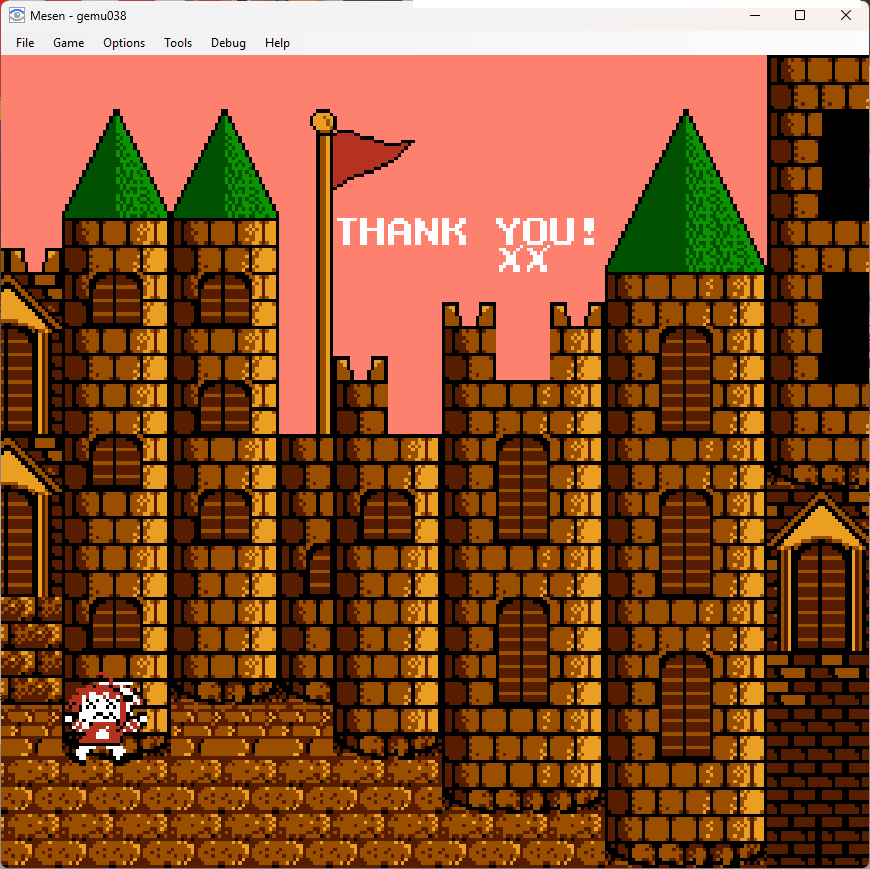The height and width of the screenshot is (869, 870).
Task: Click the XX text below YOU
Action: point(523,259)
